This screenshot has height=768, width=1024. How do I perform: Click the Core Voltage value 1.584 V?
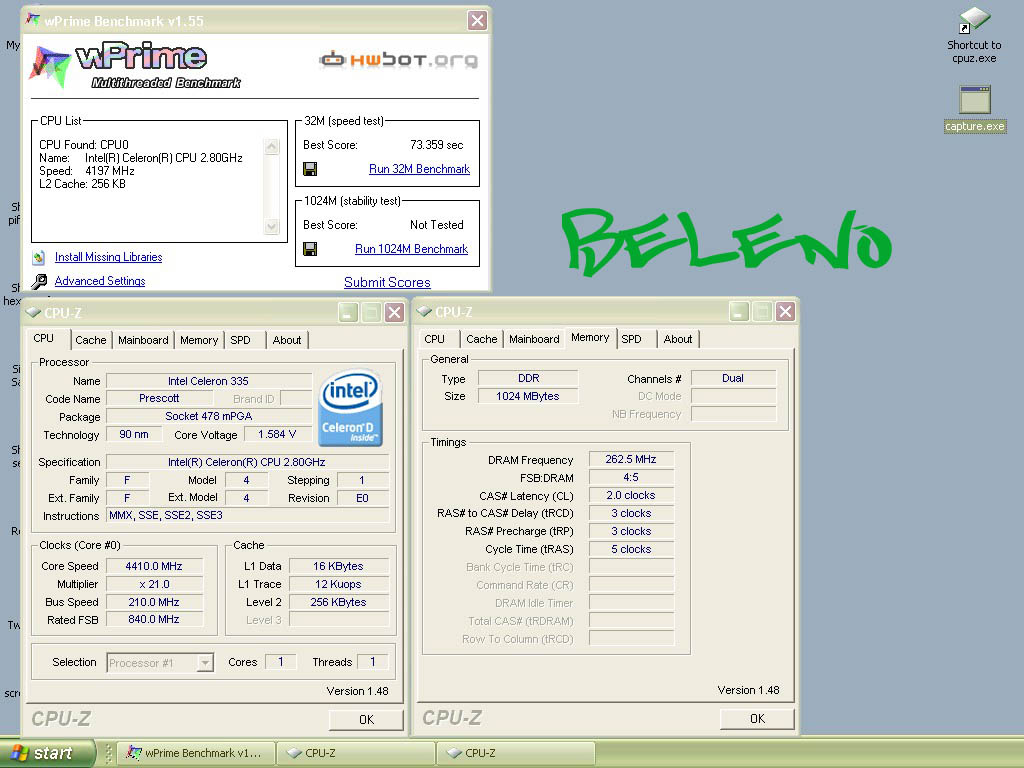[x=277, y=434]
